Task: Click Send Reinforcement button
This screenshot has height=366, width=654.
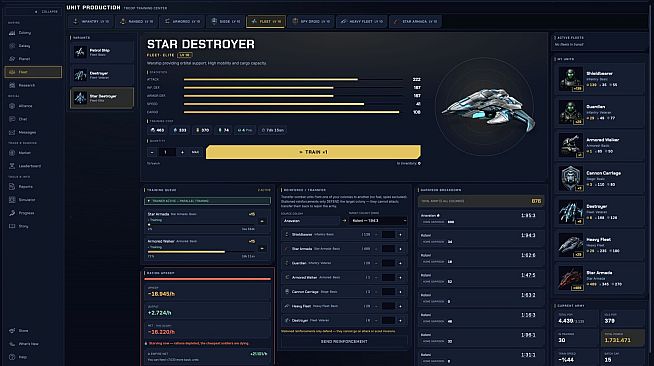Action: 344,341
